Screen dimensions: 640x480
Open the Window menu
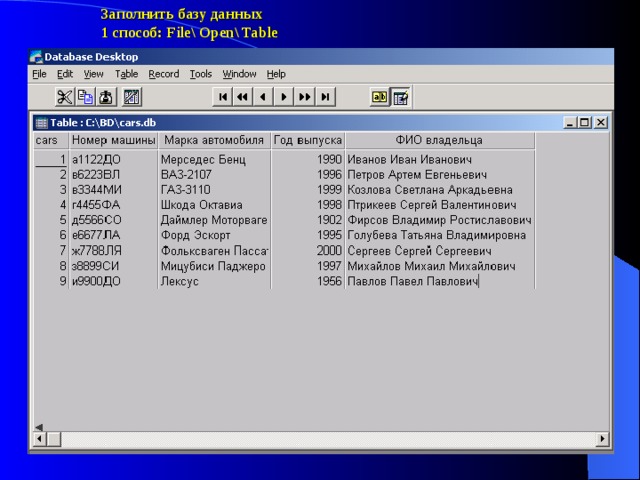pos(239,74)
